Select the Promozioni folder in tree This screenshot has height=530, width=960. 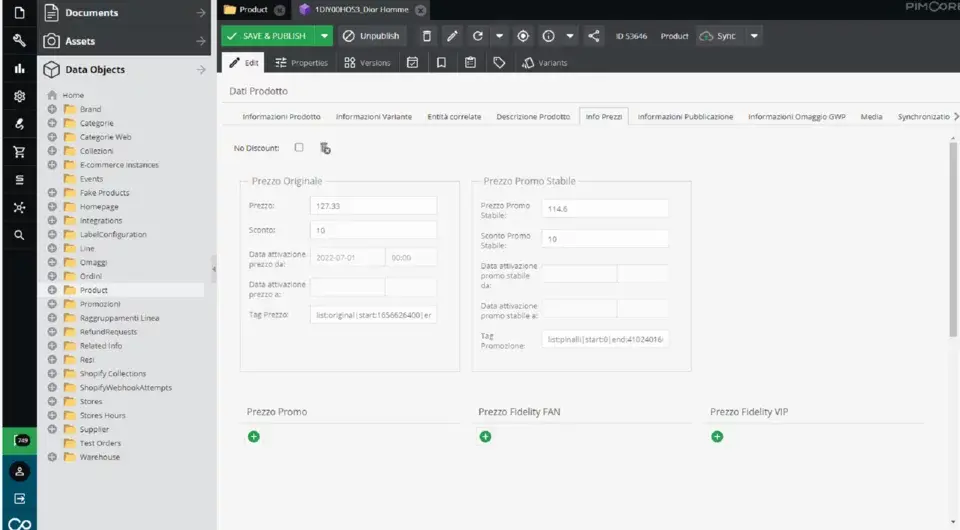click(x=100, y=304)
